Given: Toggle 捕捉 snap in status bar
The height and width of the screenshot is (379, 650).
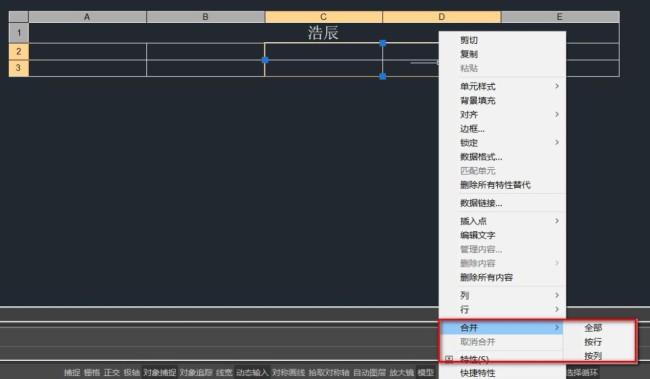Looking at the screenshot, I should click(72, 372).
